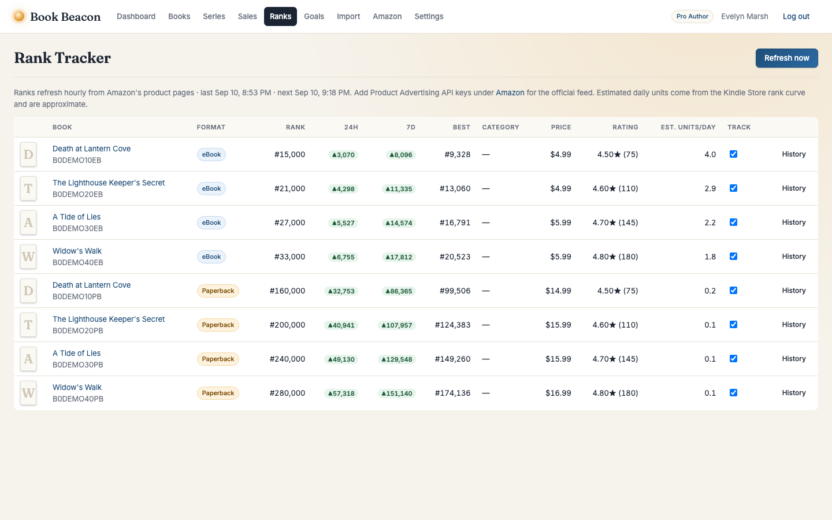Image resolution: width=832 pixels, height=520 pixels.
Task: Open the Series nav item
Action: [x=214, y=16]
